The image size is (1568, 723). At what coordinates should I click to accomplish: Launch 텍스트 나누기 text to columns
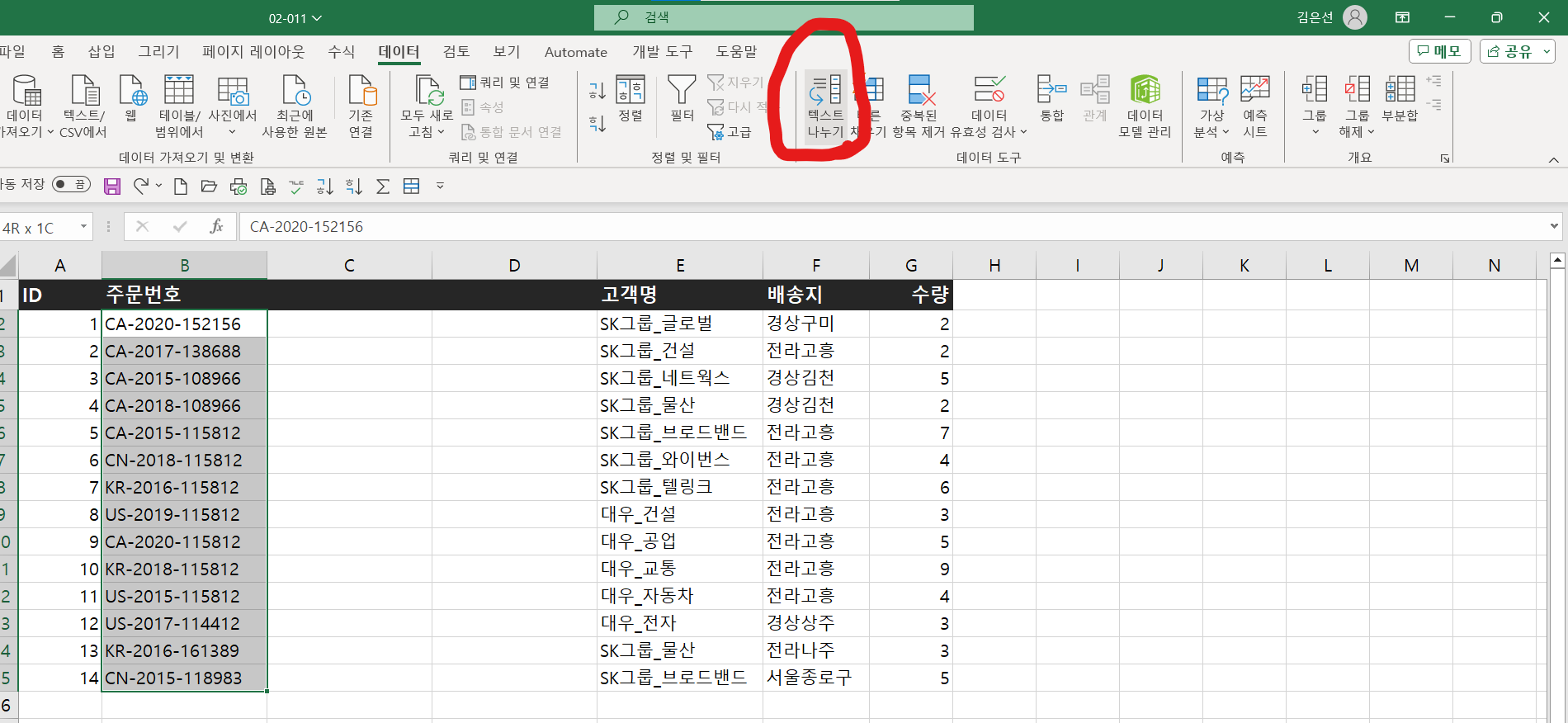(x=825, y=106)
